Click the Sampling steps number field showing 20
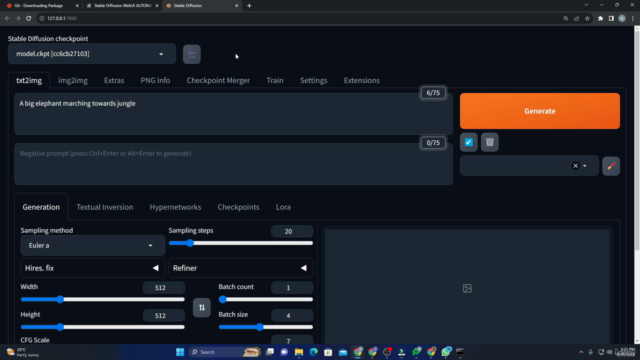The width and height of the screenshot is (640, 360). click(x=292, y=231)
